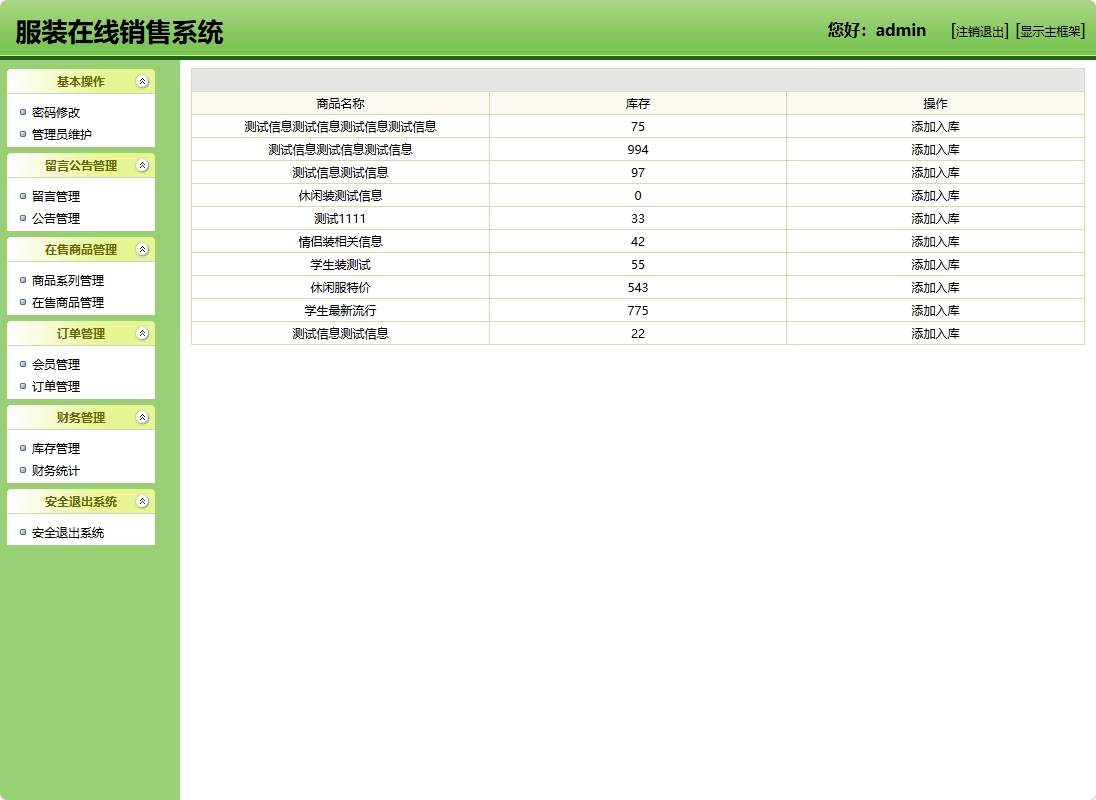This screenshot has width=1096, height=800.
Task: Select the icon next to 商品系列管理
Action: click(x=22, y=281)
